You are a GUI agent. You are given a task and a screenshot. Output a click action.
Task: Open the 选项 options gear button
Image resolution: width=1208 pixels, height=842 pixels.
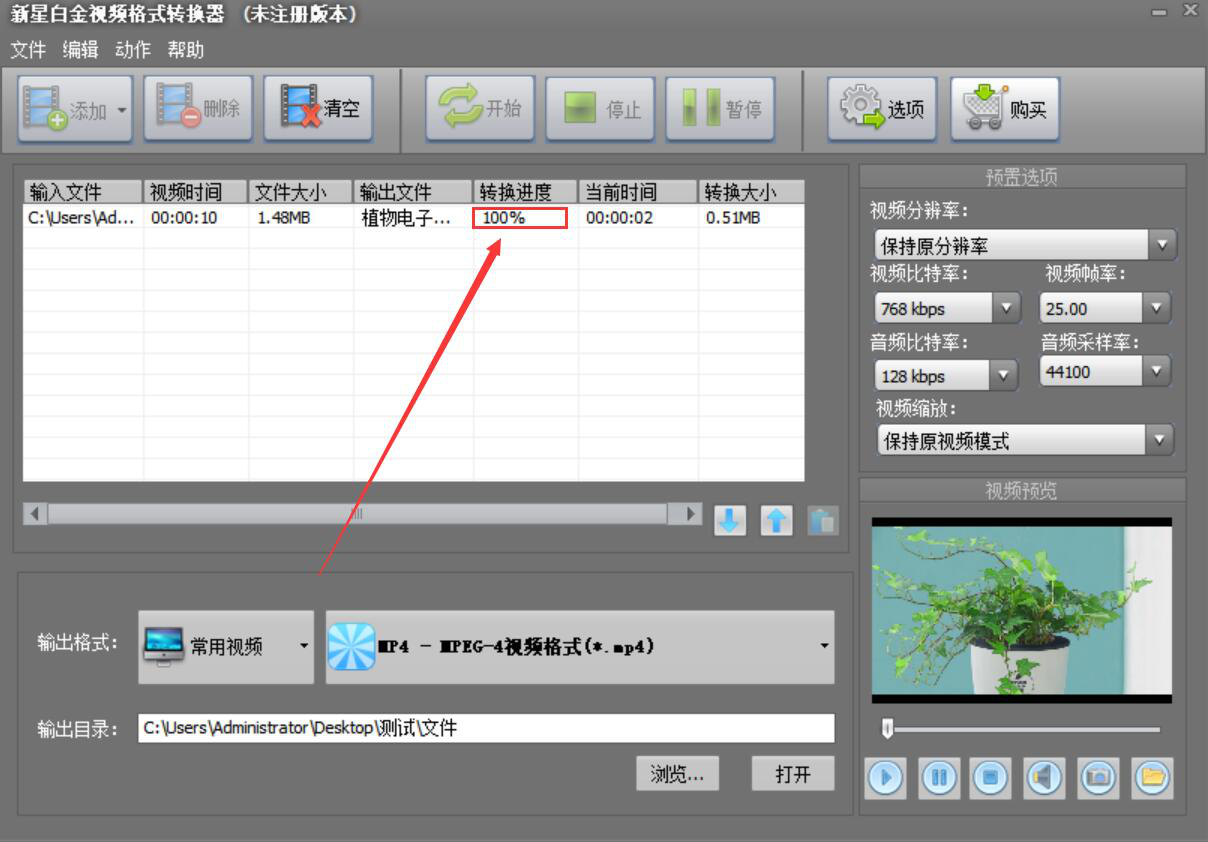coord(882,108)
